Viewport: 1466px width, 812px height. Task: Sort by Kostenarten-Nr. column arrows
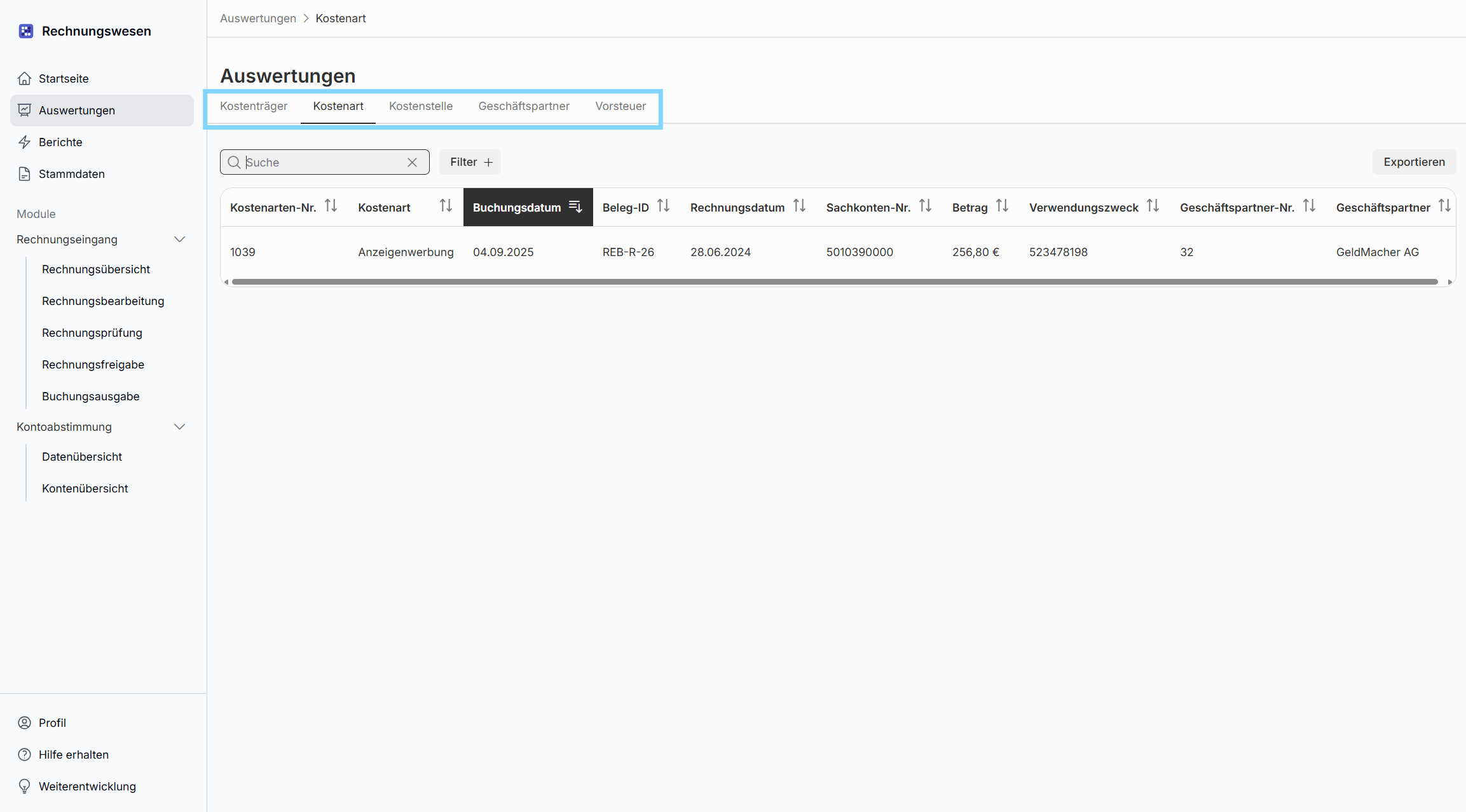(x=331, y=206)
